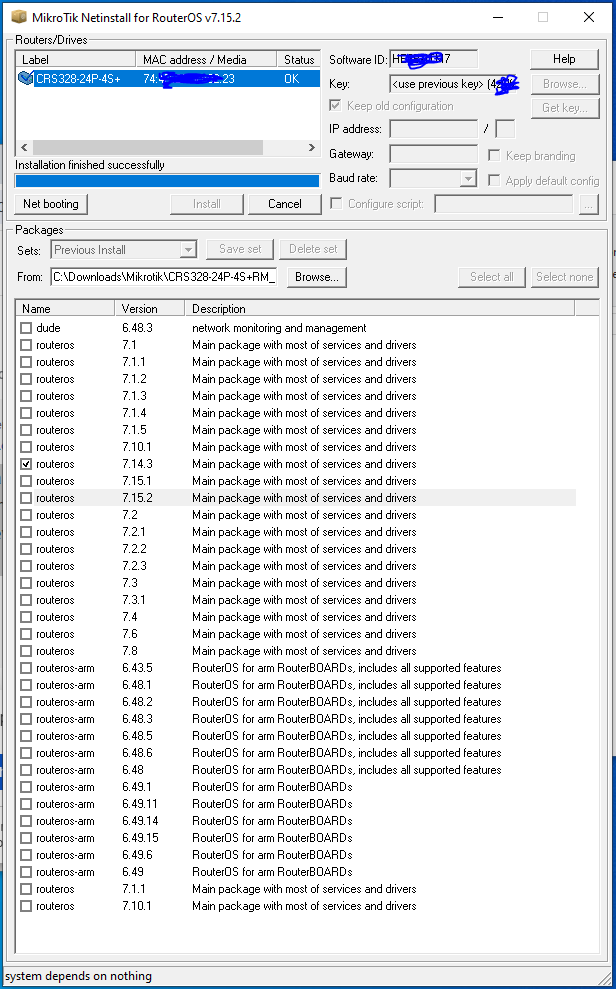Select the CRS328-24P-4S+ router device icon
The height and width of the screenshot is (989, 616).
pyautogui.click(x=25, y=79)
